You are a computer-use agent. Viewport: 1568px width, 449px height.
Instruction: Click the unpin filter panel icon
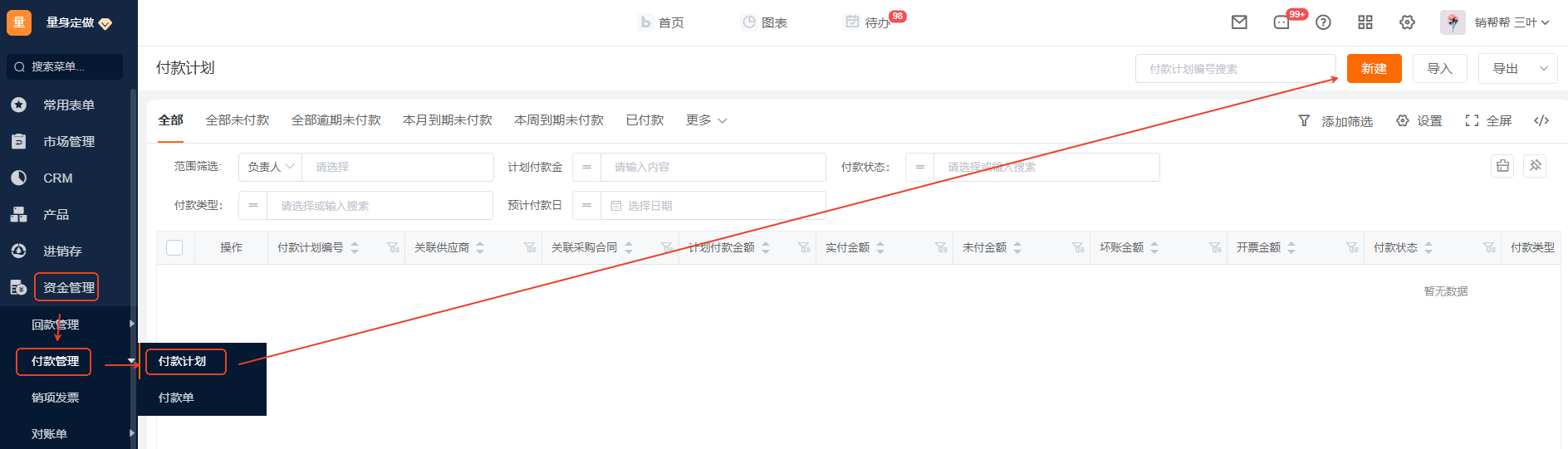tap(1535, 166)
